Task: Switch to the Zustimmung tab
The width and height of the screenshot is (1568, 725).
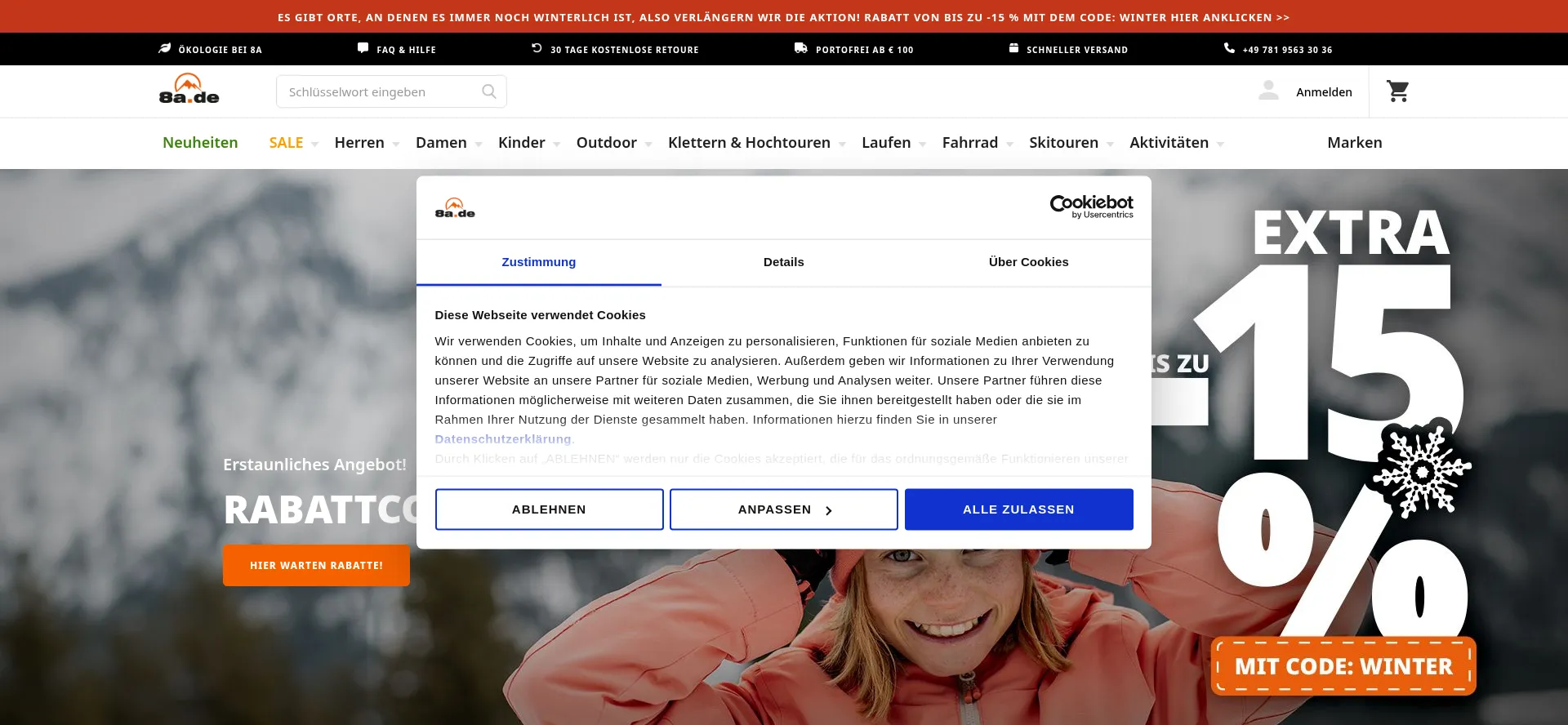Action: pyautogui.click(x=539, y=262)
